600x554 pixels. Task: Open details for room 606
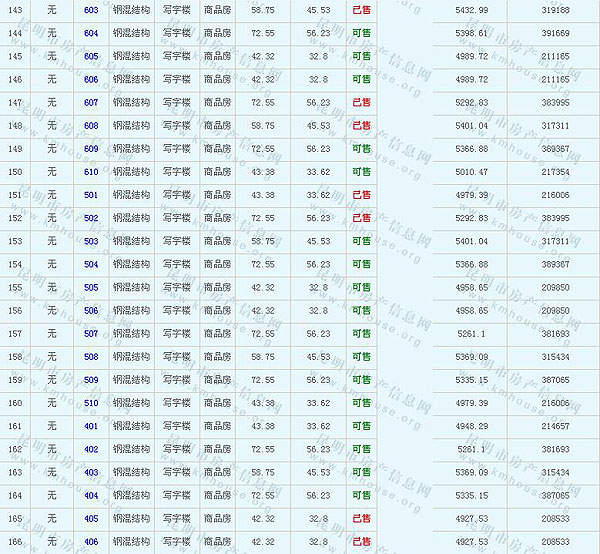click(x=91, y=79)
